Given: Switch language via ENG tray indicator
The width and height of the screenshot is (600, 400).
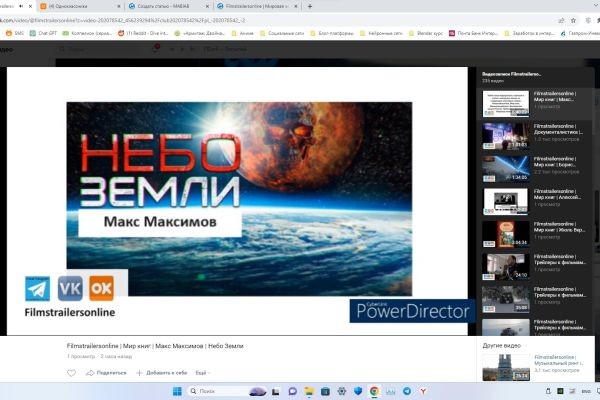Looking at the screenshot, I should (x=585, y=391).
